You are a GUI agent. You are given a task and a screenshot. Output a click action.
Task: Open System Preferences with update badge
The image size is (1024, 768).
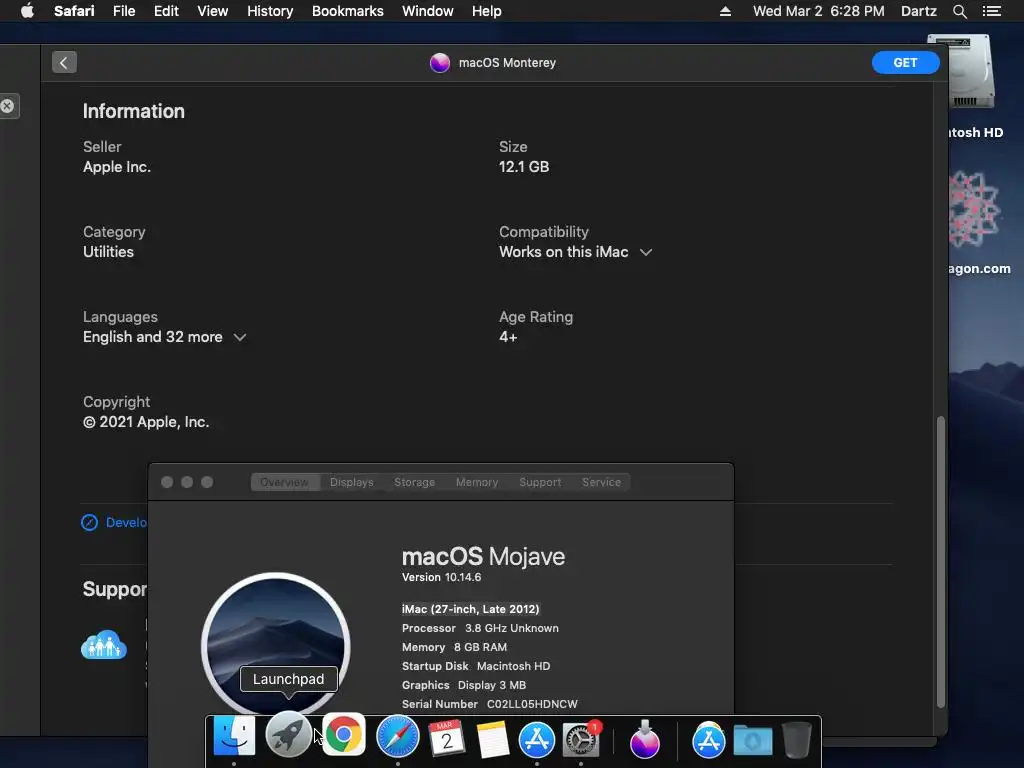581,739
